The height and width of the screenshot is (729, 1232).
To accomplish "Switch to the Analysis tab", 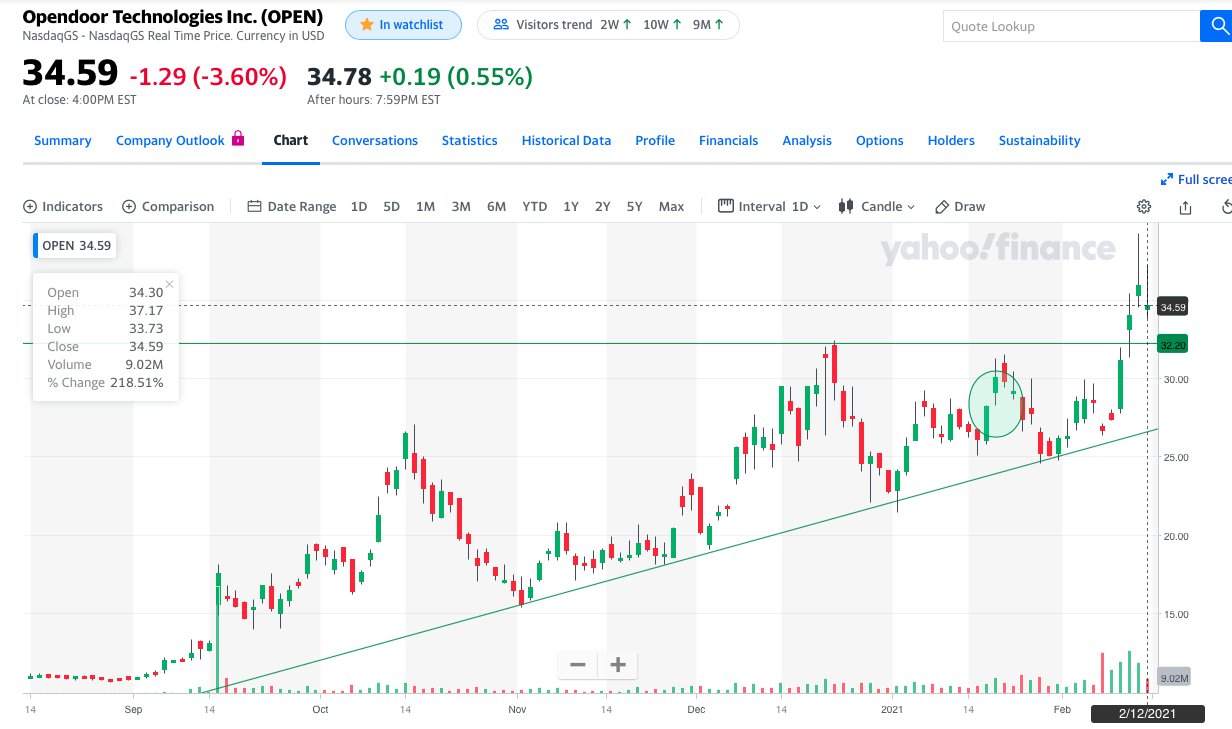I will coord(807,141).
